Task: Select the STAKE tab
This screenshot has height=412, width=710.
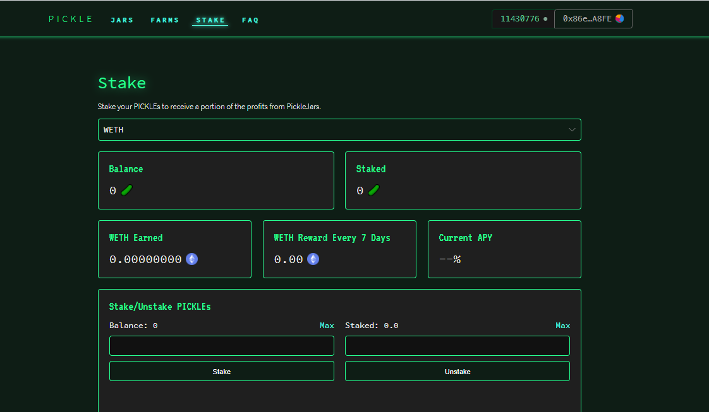Action: [210, 20]
